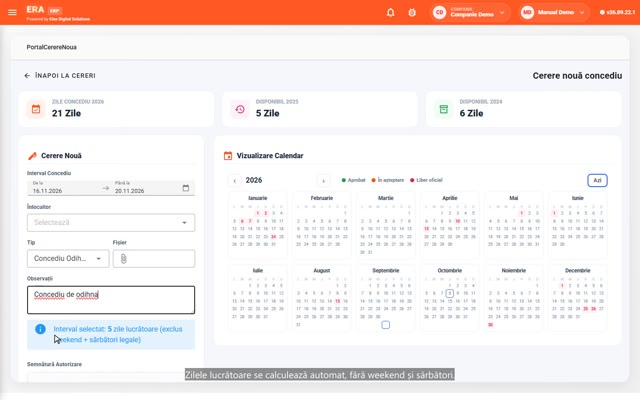
Task: Open the Manual Demo user menu
Action: [x=554, y=12]
